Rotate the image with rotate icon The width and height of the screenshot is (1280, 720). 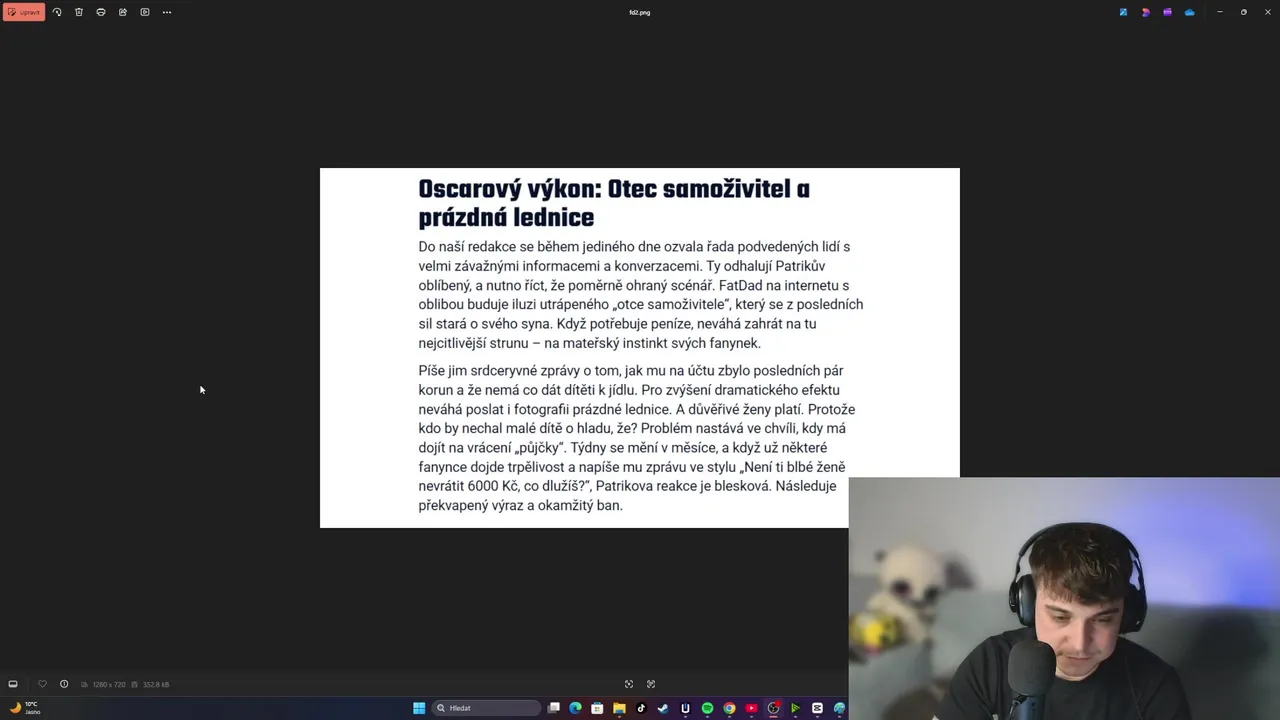pyautogui.click(x=57, y=12)
